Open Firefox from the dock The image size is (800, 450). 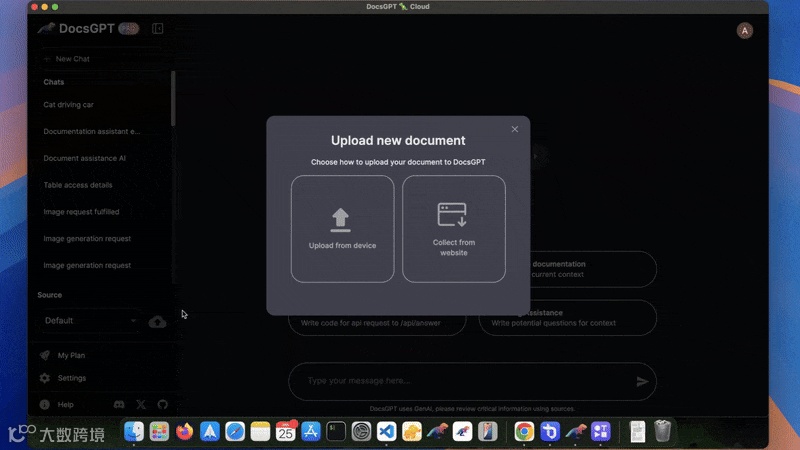tap(185, 432)
